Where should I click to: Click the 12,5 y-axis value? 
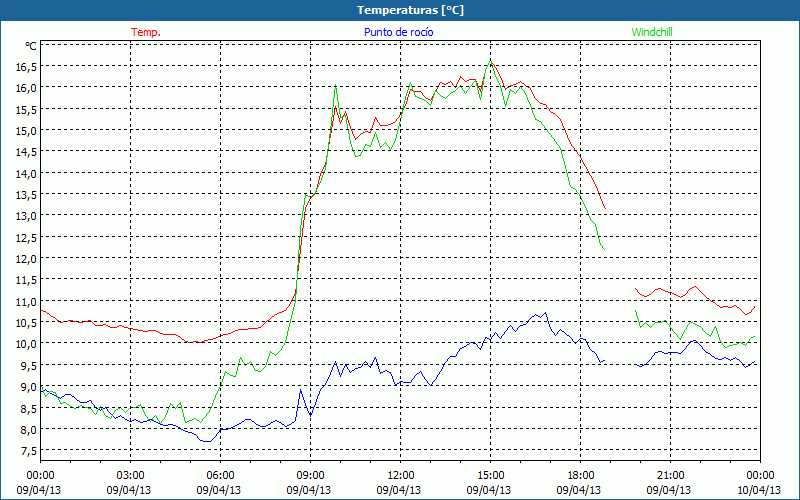(28, 237)
